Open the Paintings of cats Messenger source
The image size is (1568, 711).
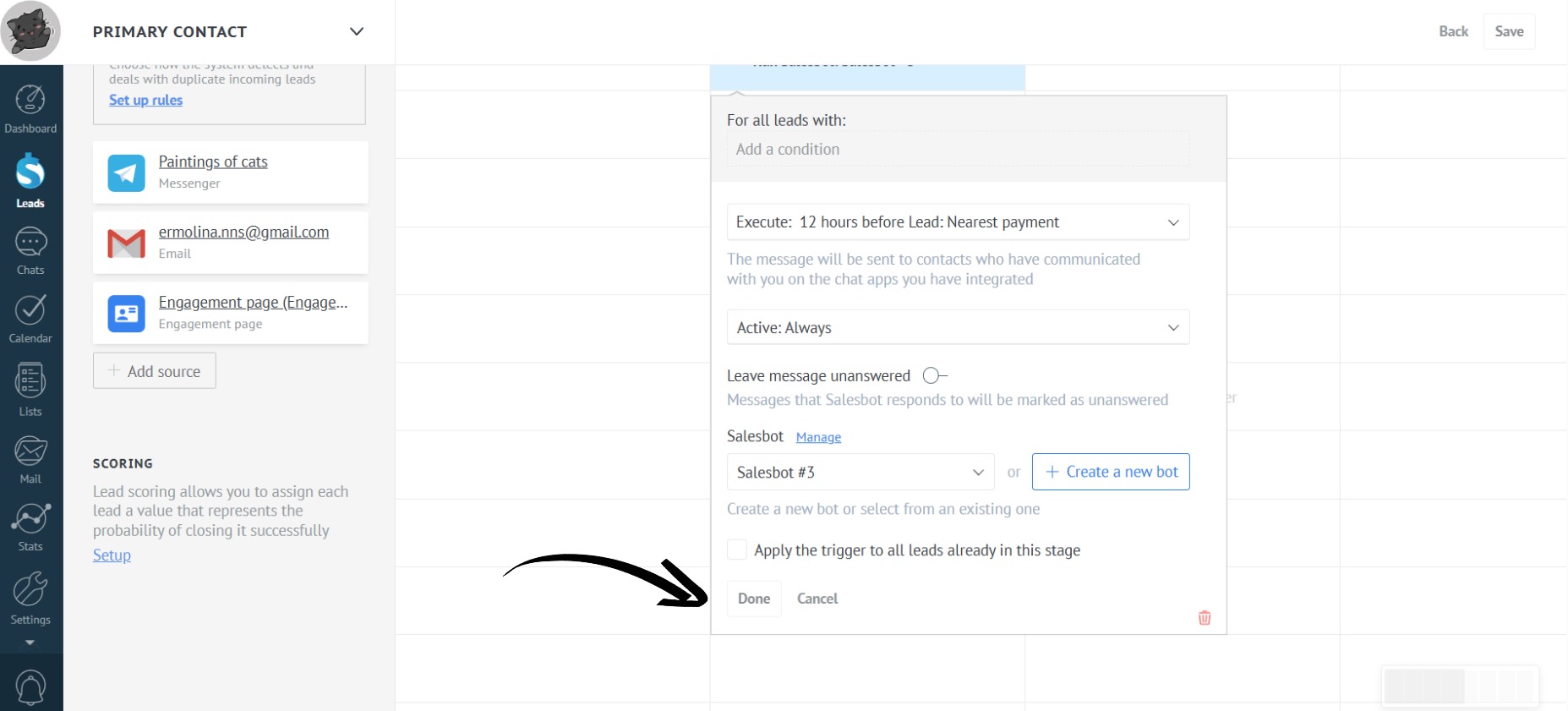213,162
